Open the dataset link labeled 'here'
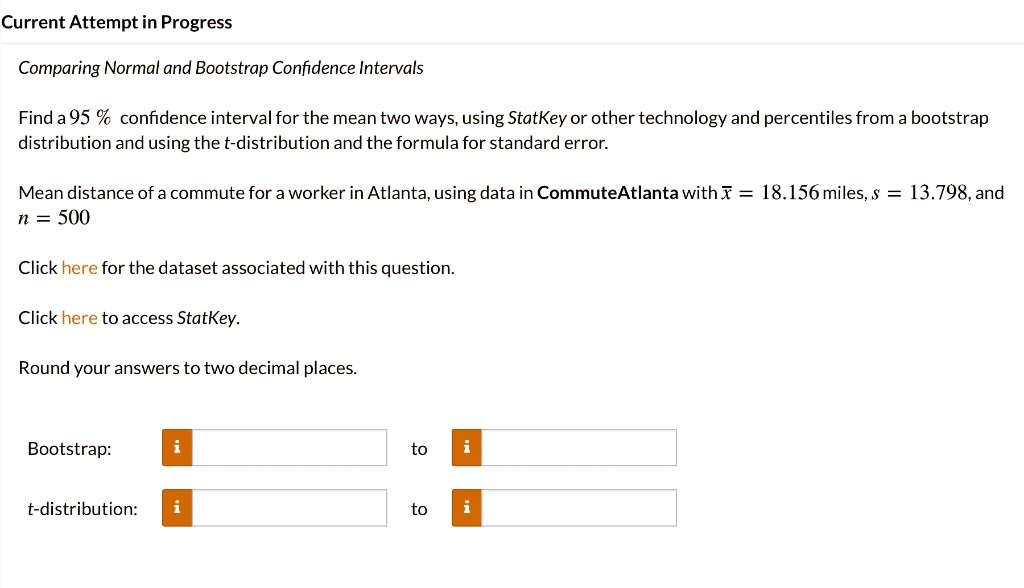1024x588 pixels. 79,267
